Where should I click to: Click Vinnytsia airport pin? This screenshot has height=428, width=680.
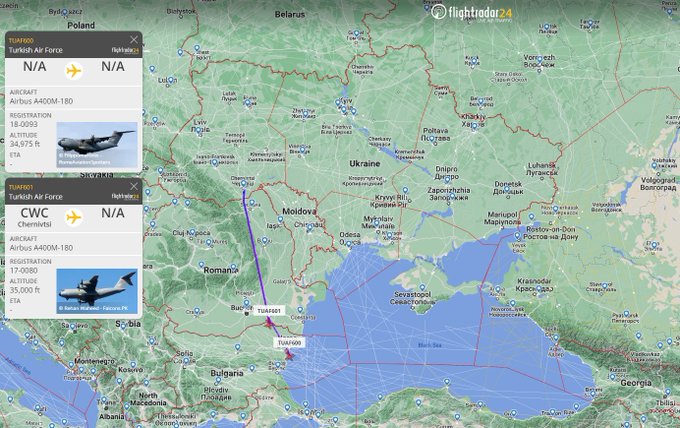[303, 150]
